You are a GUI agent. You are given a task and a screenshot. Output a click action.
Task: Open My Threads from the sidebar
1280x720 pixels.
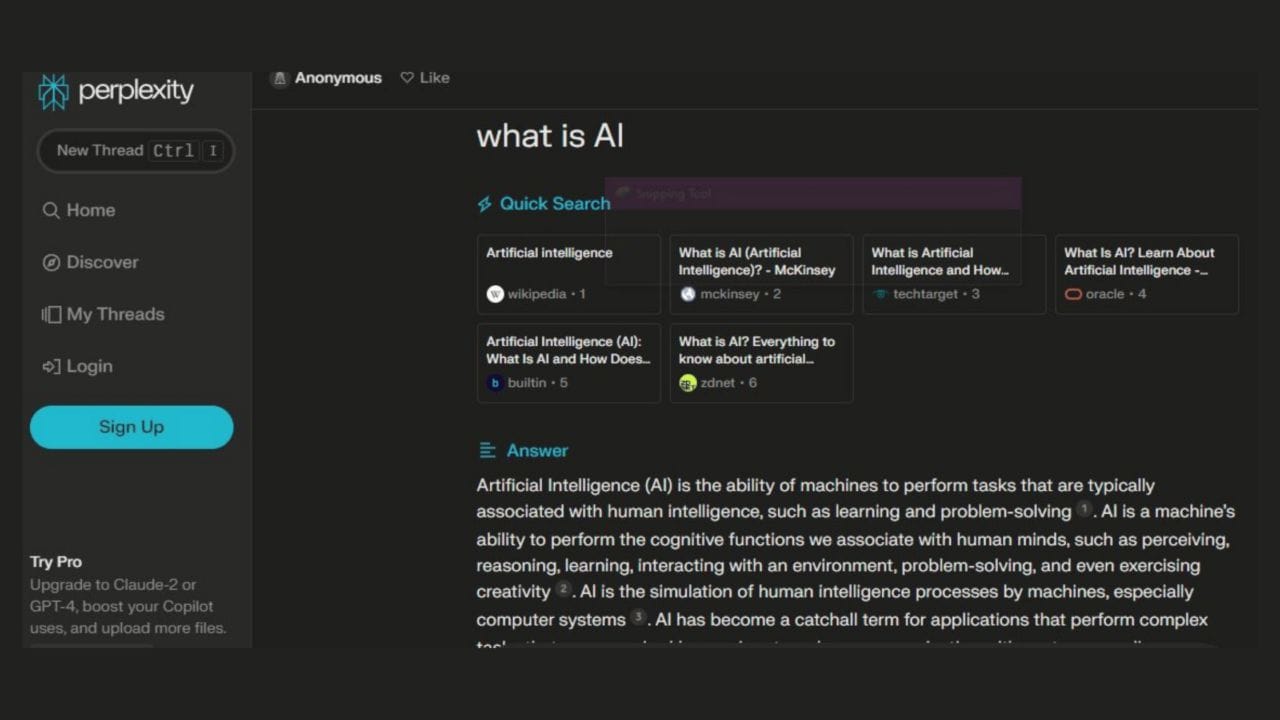pyautogui.click(x=103, y=314)
